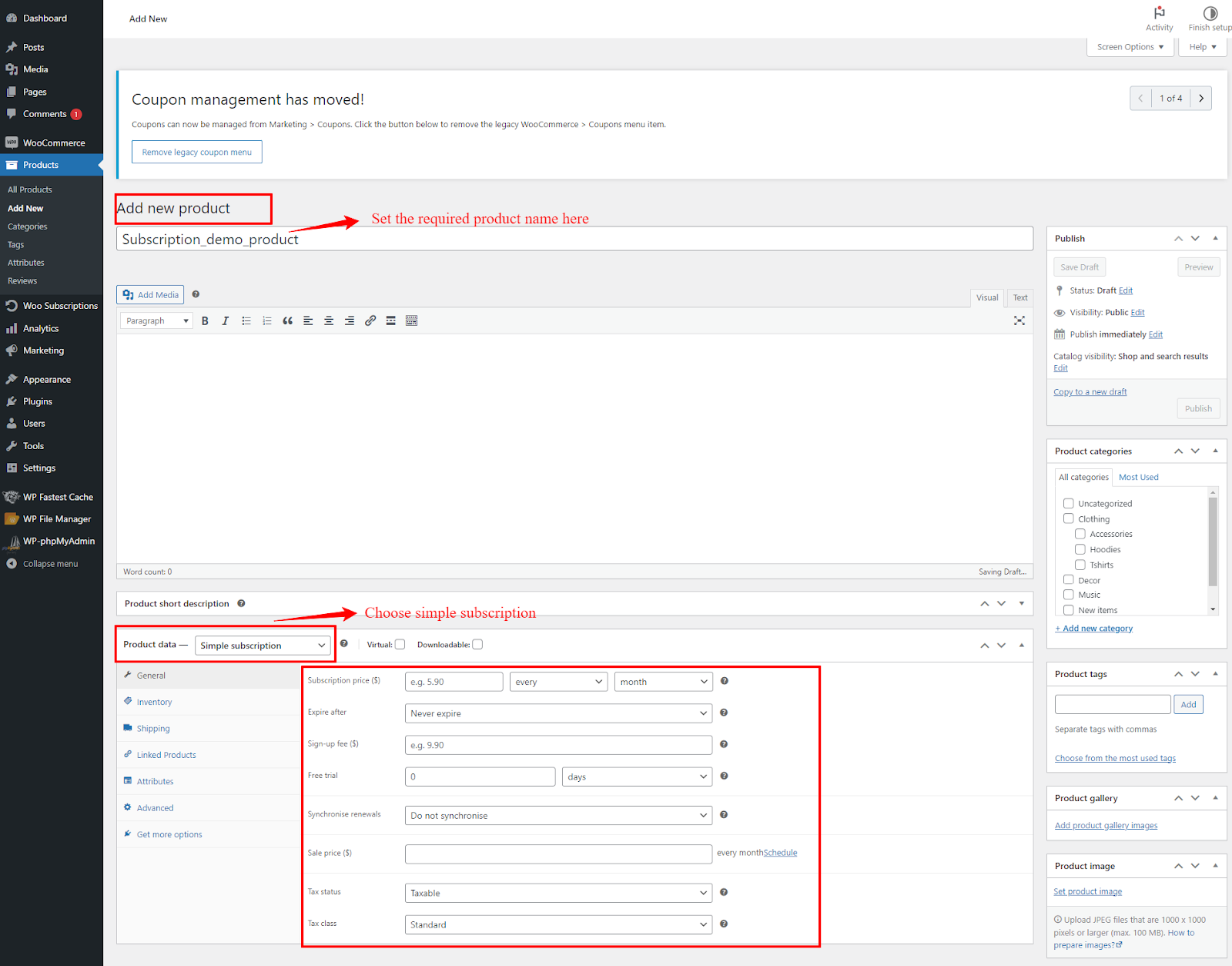Click help icon beside Tax status
The height and width of the screenshot is (966, 1232).
pos(724,892)
